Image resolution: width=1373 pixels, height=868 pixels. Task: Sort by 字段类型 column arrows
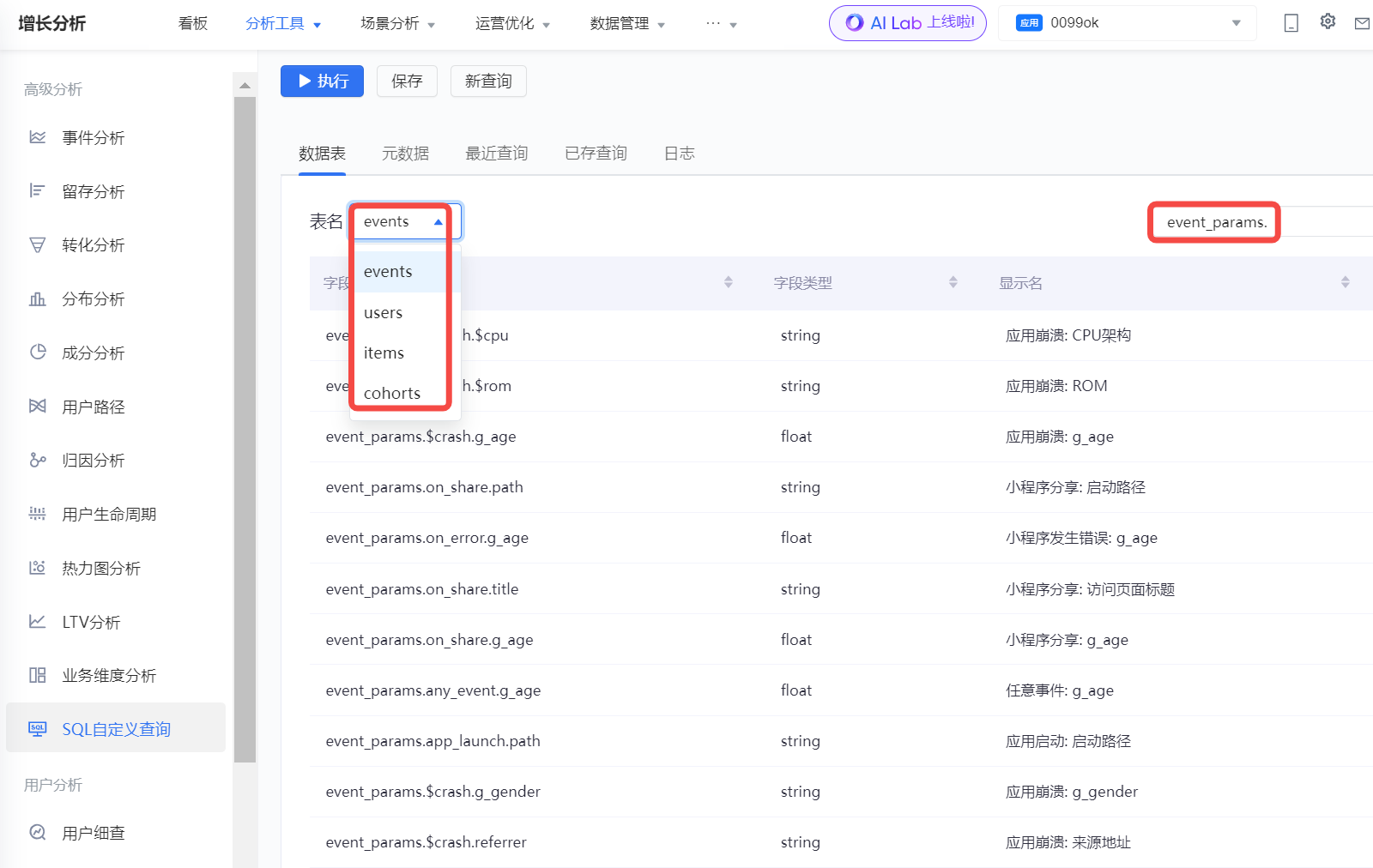[953, 282]
